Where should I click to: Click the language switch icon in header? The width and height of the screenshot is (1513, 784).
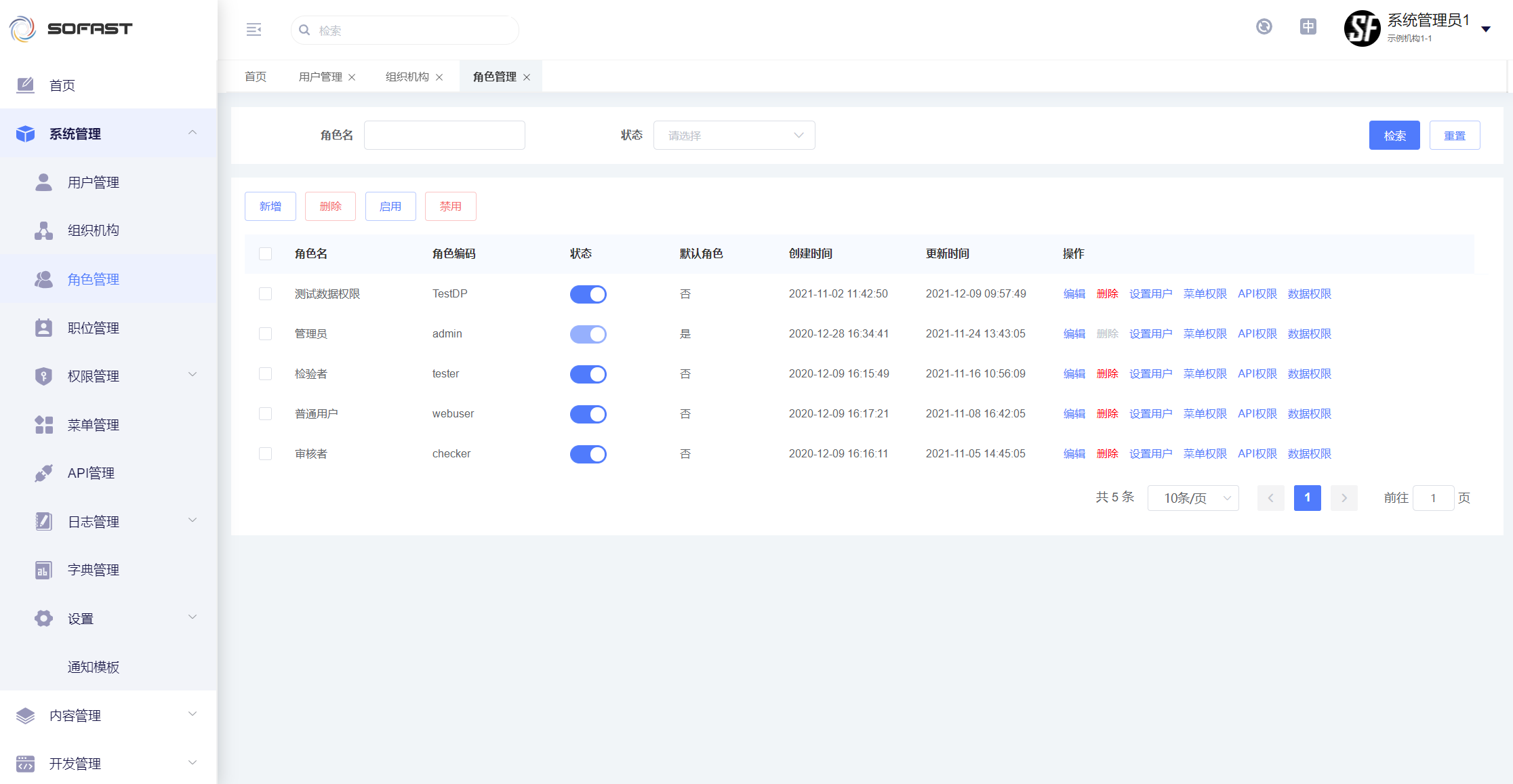1308,27
